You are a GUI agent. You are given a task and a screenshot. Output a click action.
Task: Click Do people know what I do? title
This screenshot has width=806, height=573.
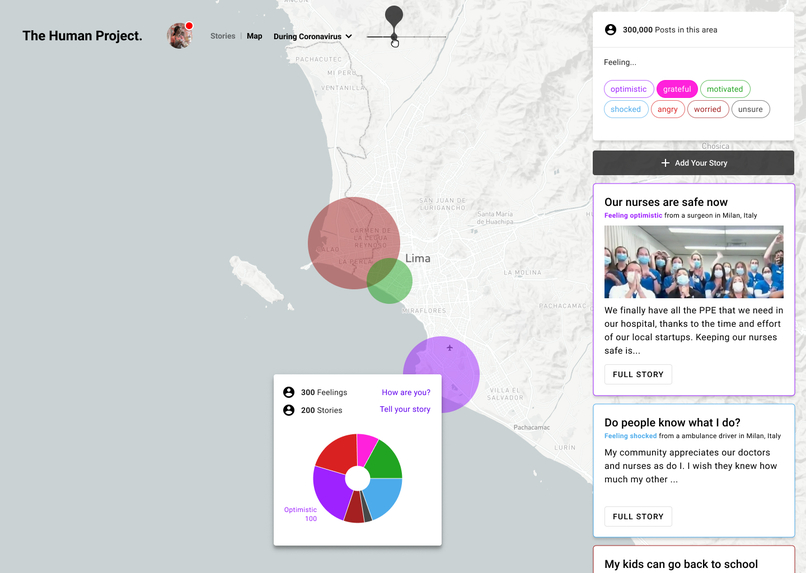click(x=672, y=422)
